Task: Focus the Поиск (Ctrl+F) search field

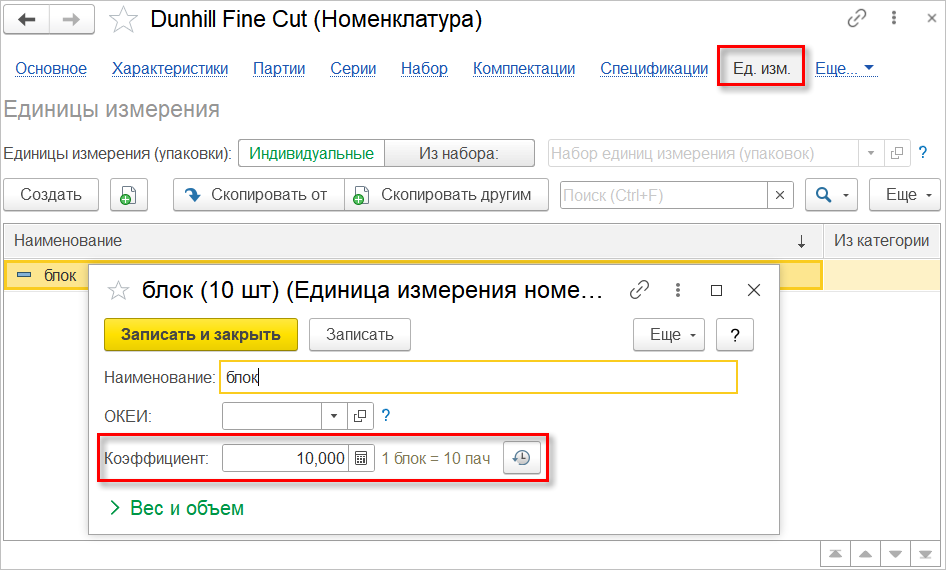Action: [664, 195]
